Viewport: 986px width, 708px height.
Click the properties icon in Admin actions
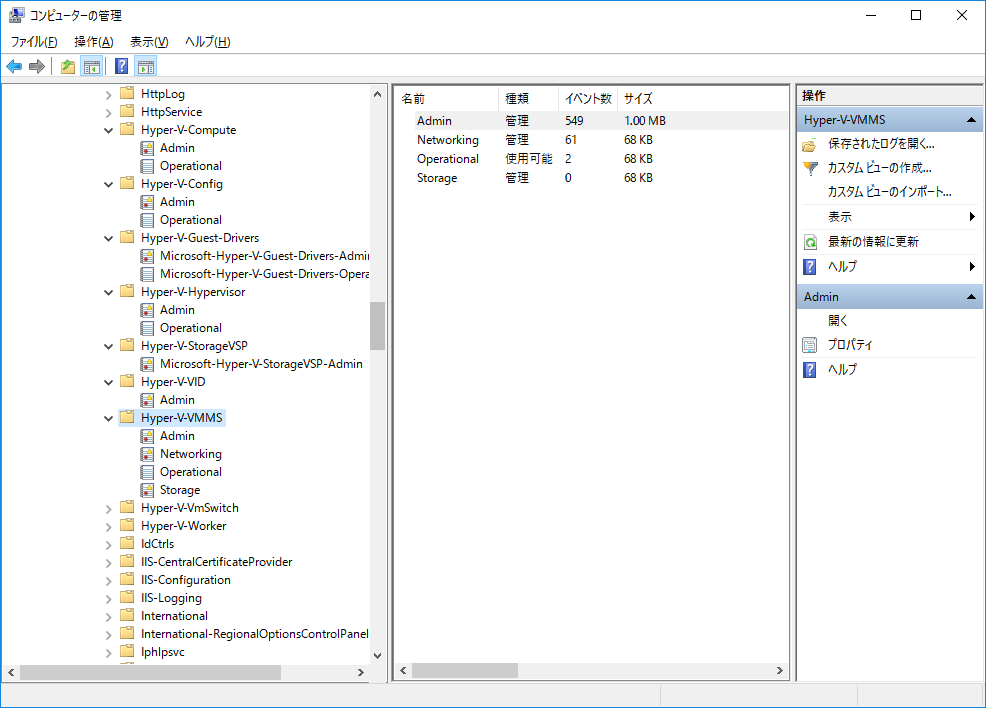pyautogui.click(x=810, y=345)
